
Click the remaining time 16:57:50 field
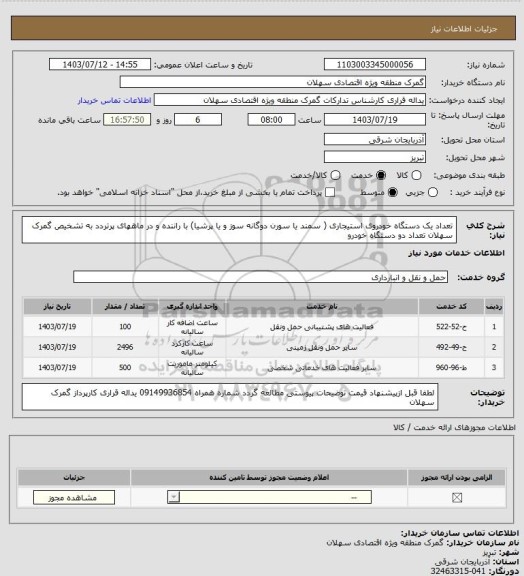tap(127, 120)
